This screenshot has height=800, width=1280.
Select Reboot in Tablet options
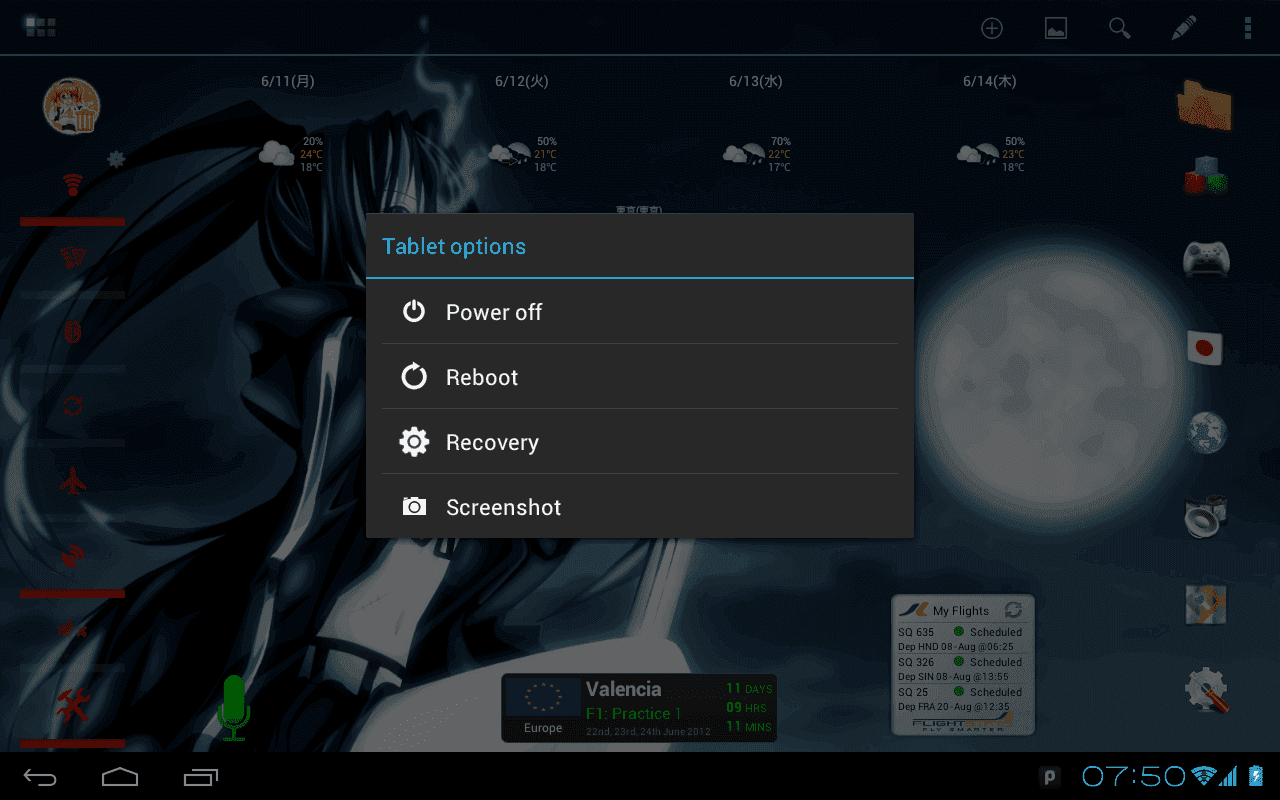tap(640, 377)
